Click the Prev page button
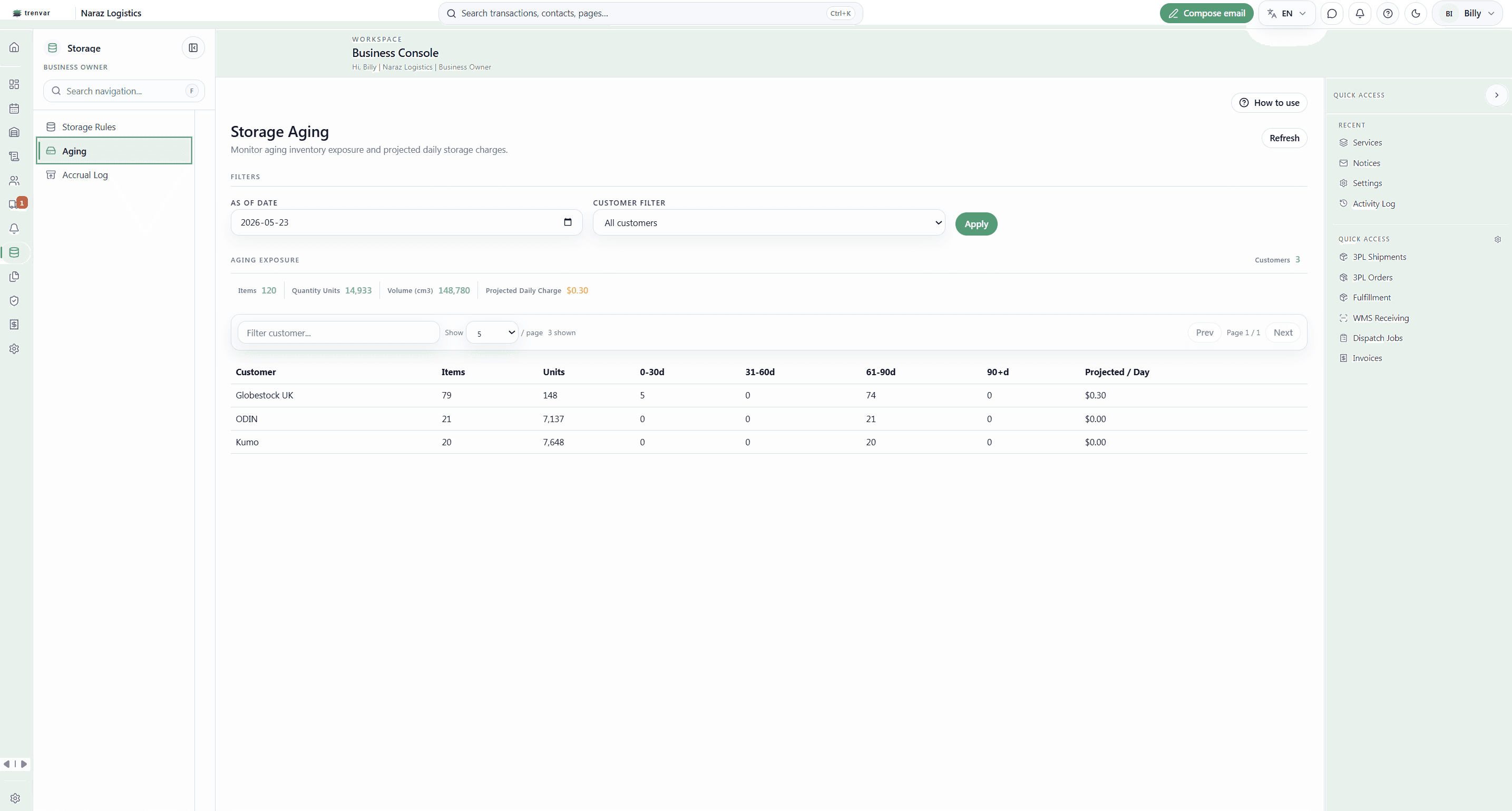The width and height of the screenshot is (1512, 811). [x=1204, y=333]
